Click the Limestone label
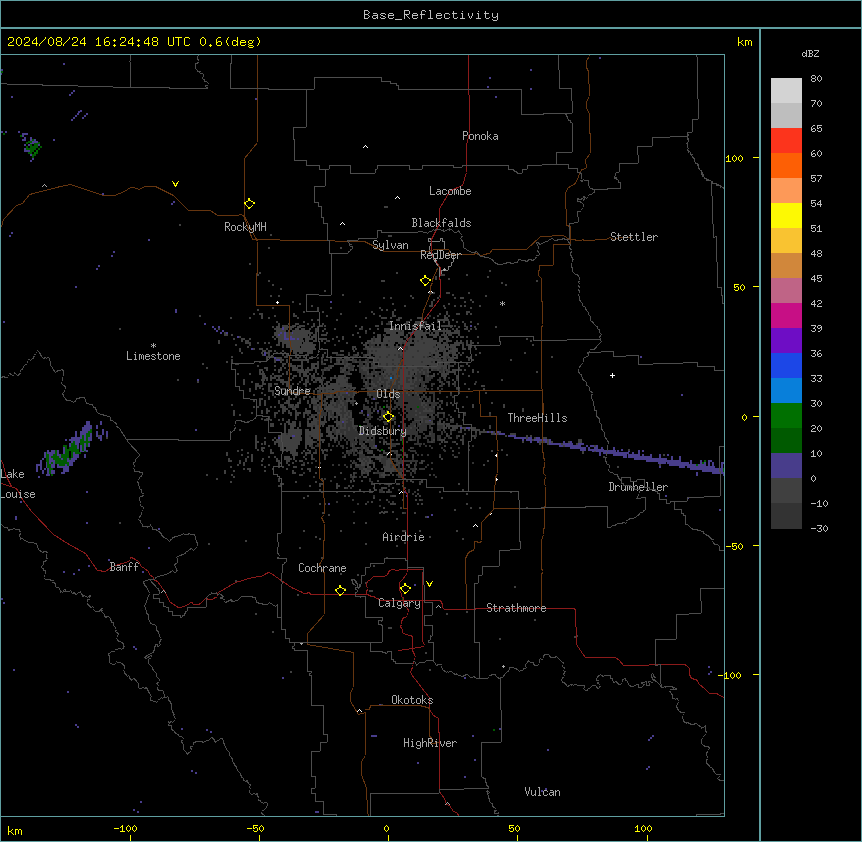This screenshot has width=862, height=842. [x=153, y=356]
